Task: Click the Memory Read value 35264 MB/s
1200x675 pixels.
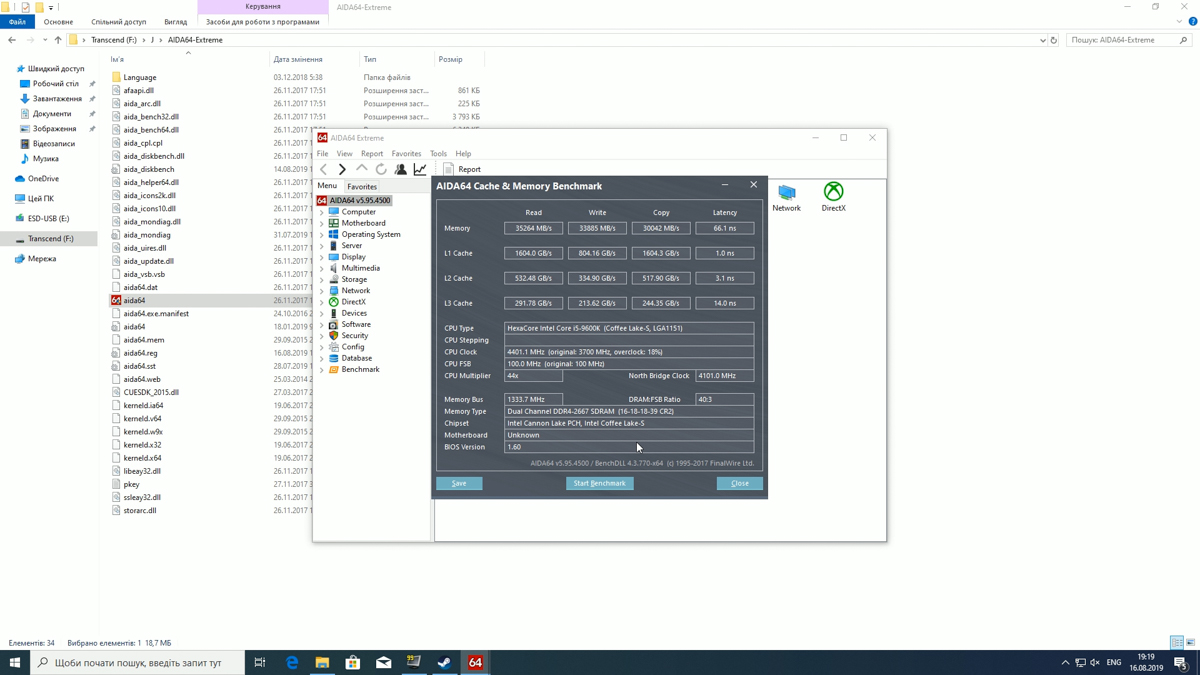Action: pyautogui.click(x=533, y=228)
